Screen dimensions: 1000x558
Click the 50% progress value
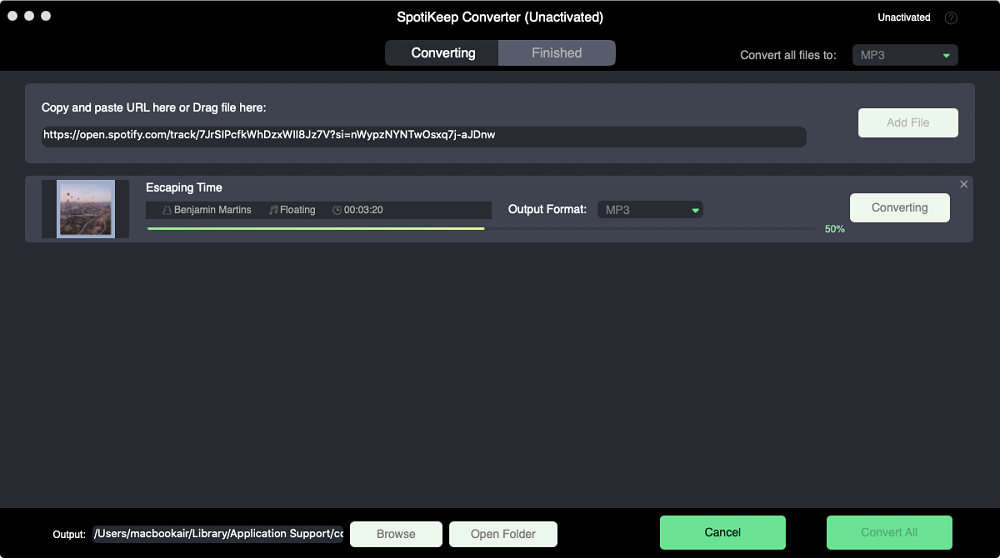pos(834,229)
